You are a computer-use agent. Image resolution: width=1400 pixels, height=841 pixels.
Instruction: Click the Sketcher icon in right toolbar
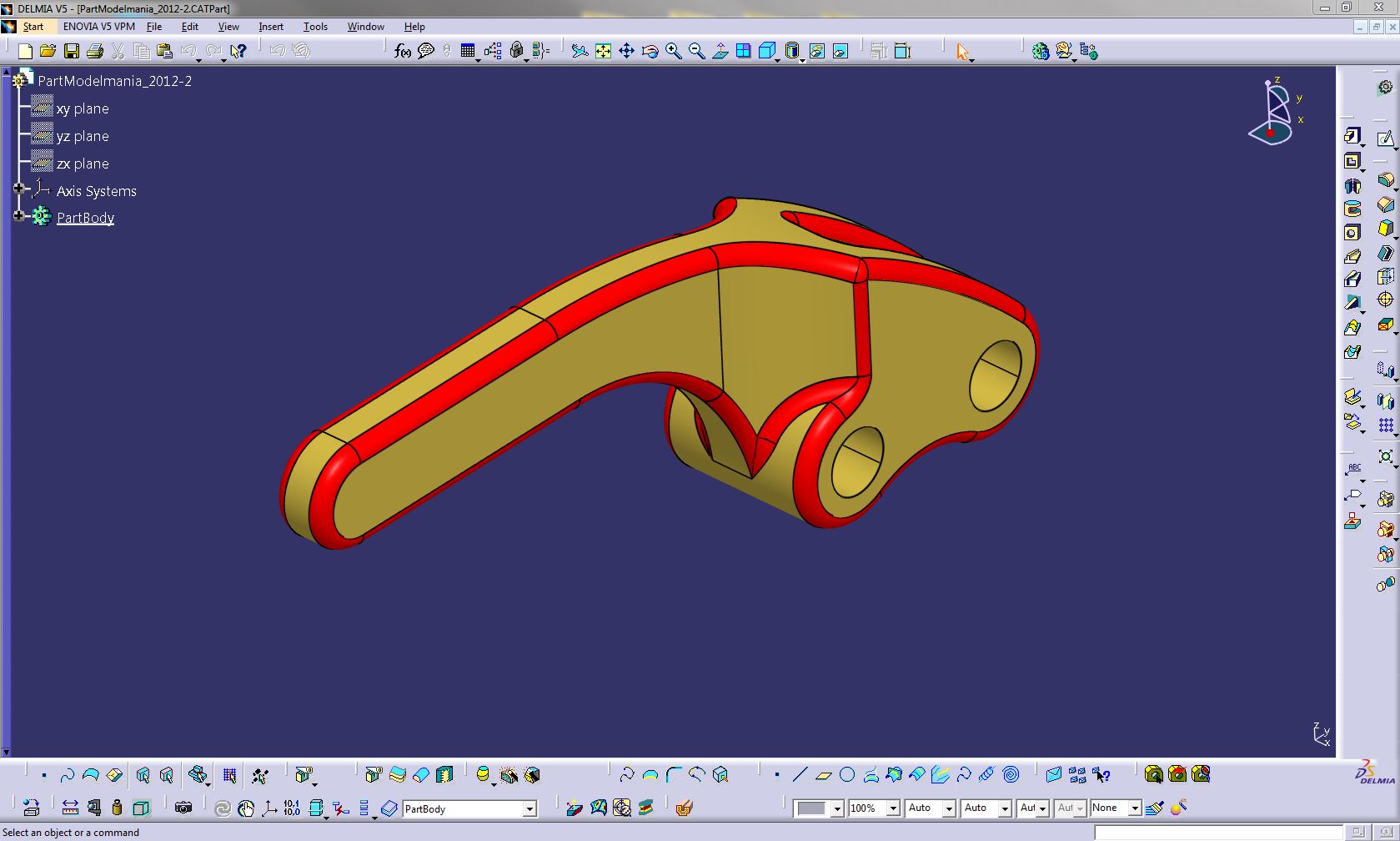(x=1385, y=138)
